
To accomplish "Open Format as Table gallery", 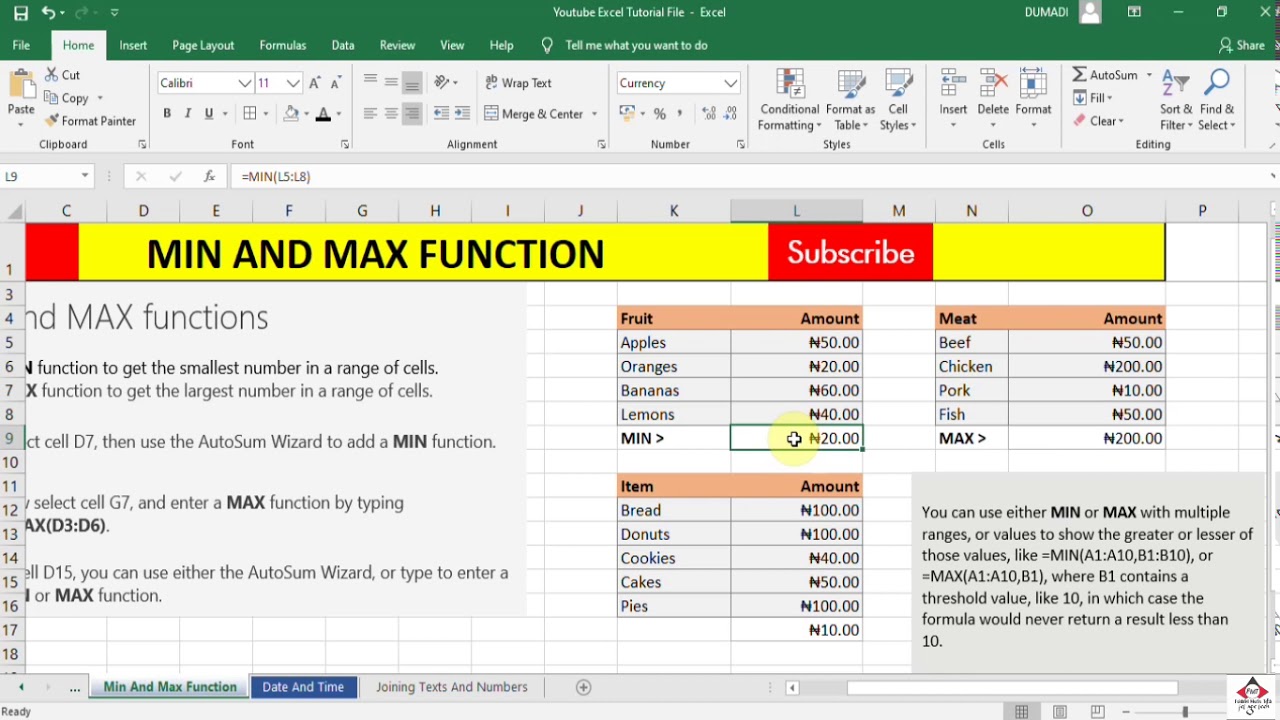I will tap(850, 98).
